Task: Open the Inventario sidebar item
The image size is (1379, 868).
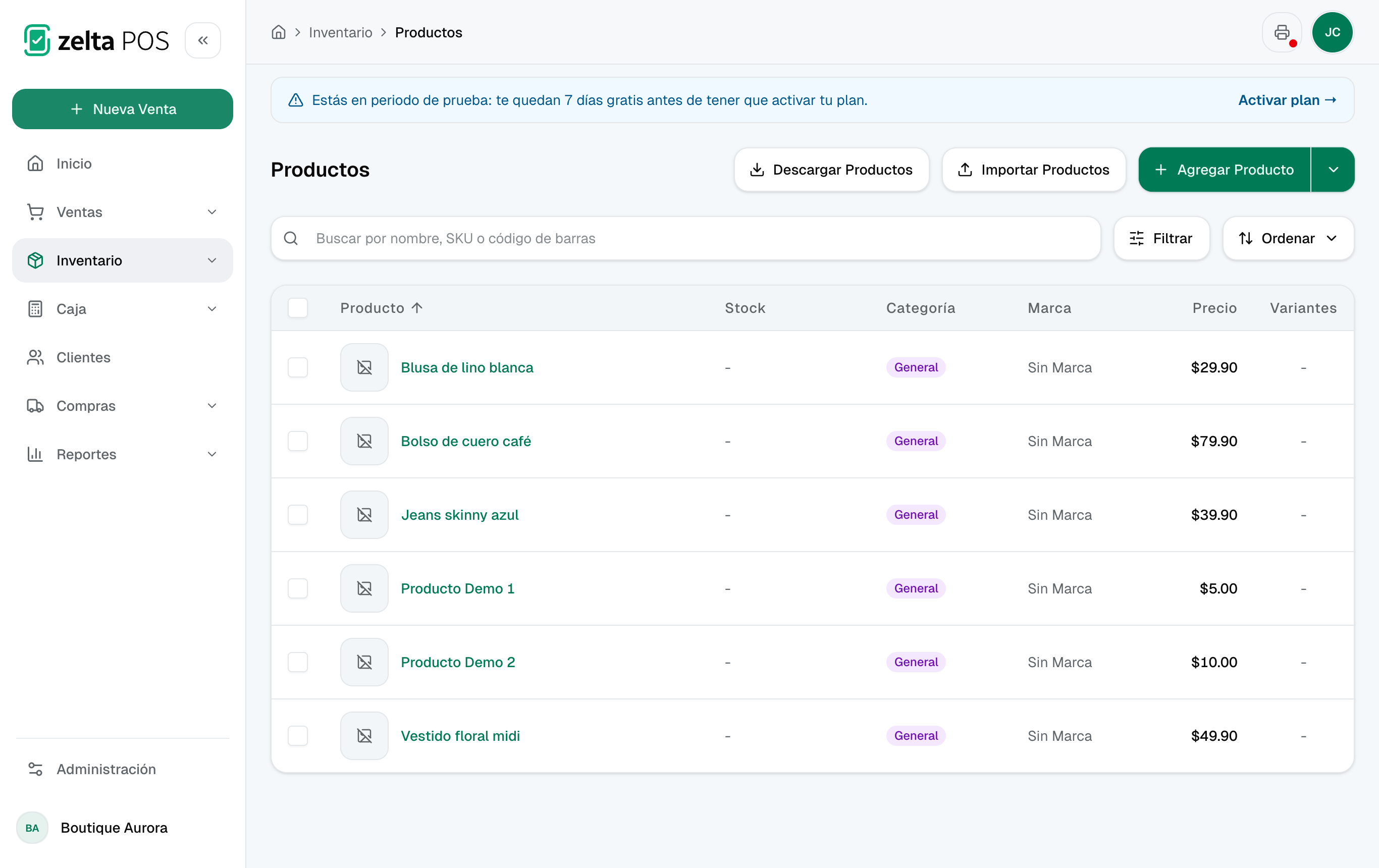Action: tap(123, 260)
